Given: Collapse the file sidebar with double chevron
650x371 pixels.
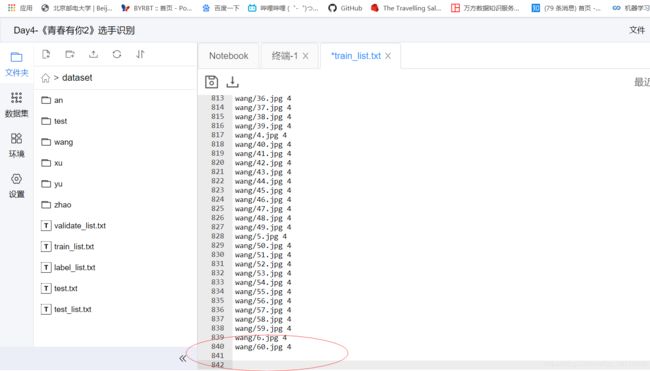Looking at the screenshot, I should [183, 358].
